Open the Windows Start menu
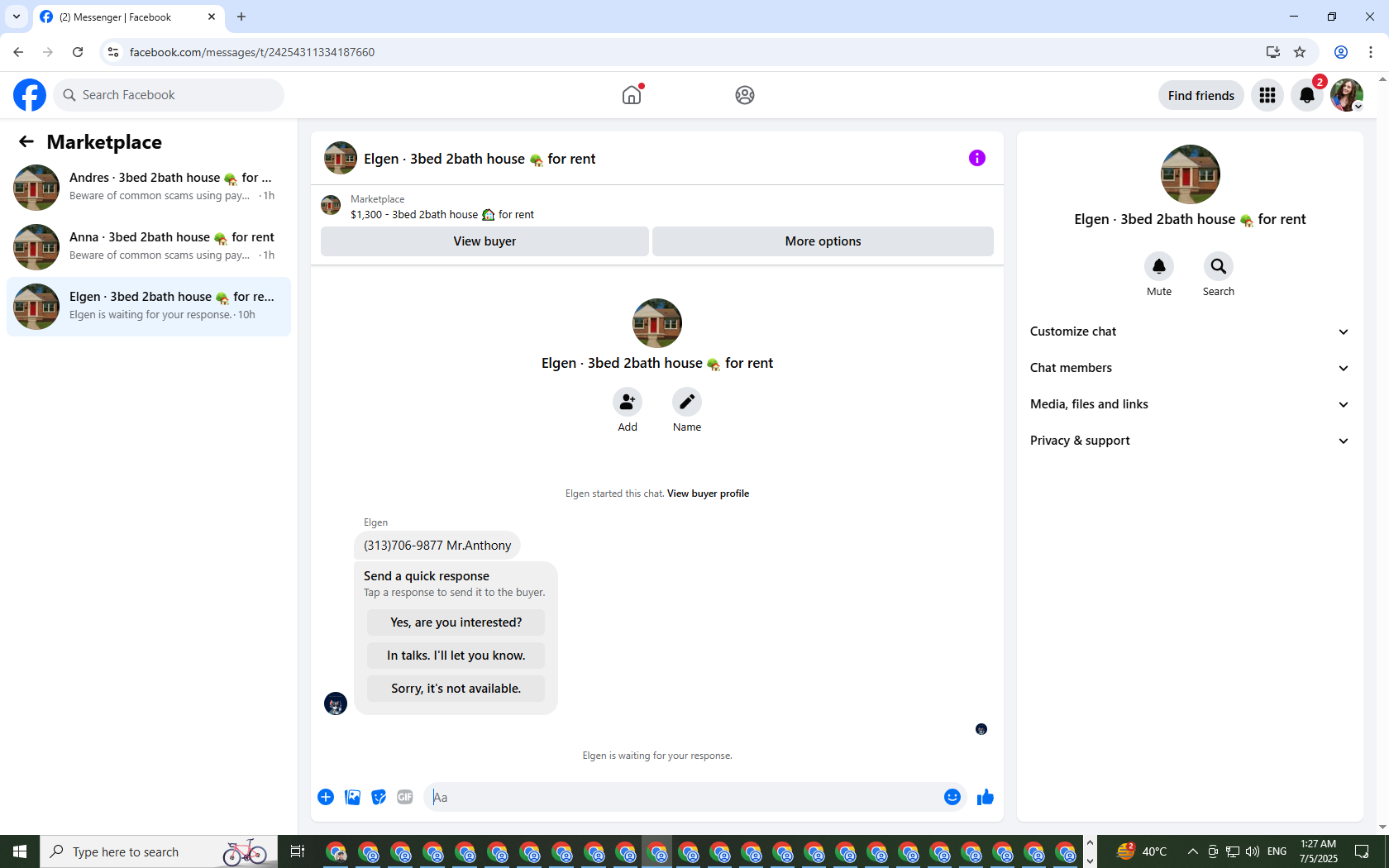Viewport: 1389px width, 868px height. click(20, 851)
